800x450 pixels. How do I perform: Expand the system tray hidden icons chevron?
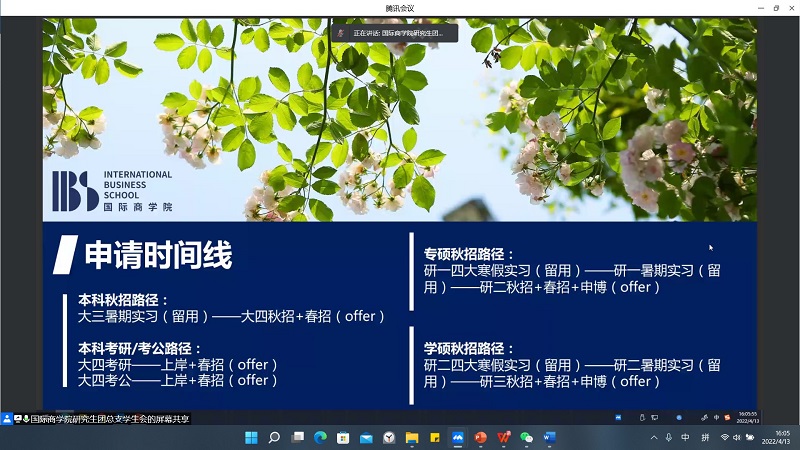tap(653, 437)
